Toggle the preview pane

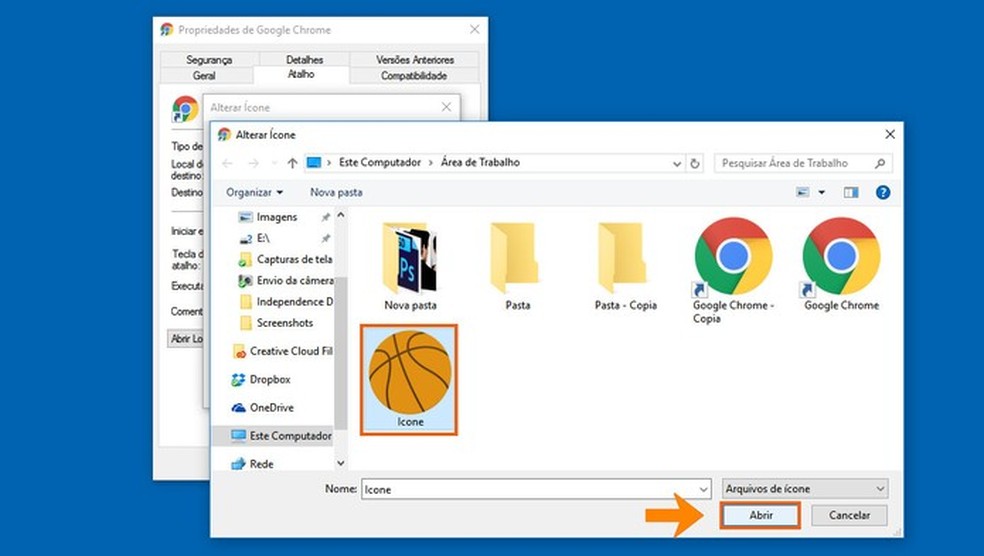point(851,192)
